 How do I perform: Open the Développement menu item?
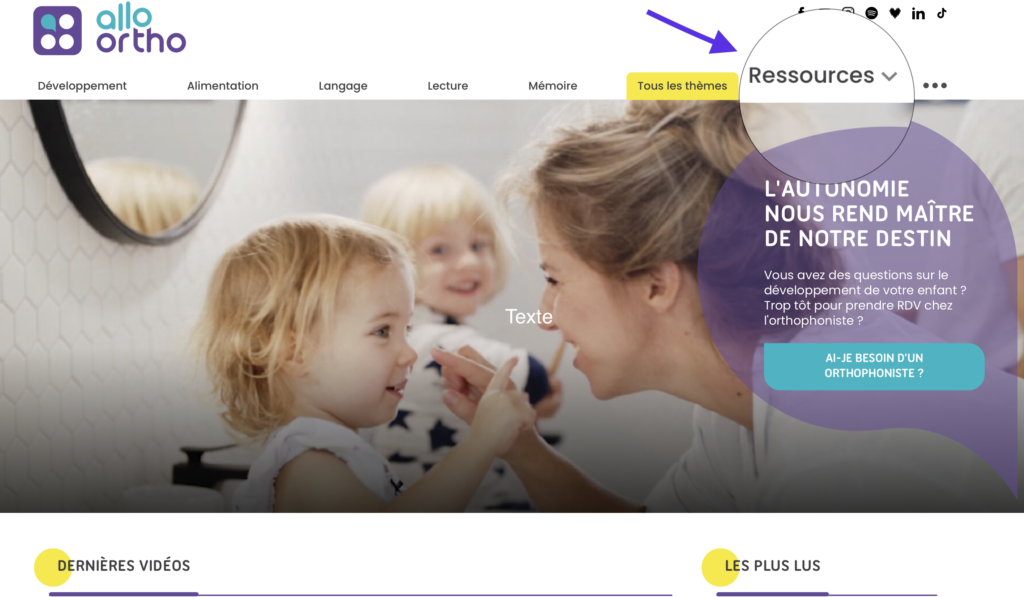pyautogui.click(x=82, y=86)
